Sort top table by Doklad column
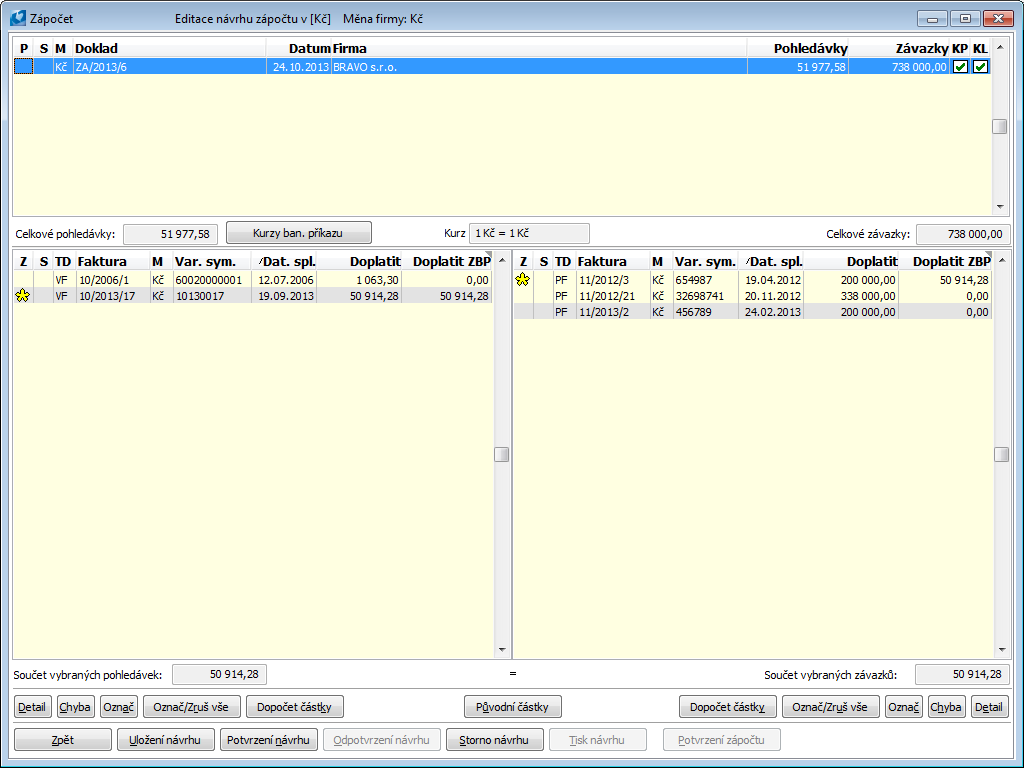Screen dimensions: 1024x768 (x=169, y=48)
